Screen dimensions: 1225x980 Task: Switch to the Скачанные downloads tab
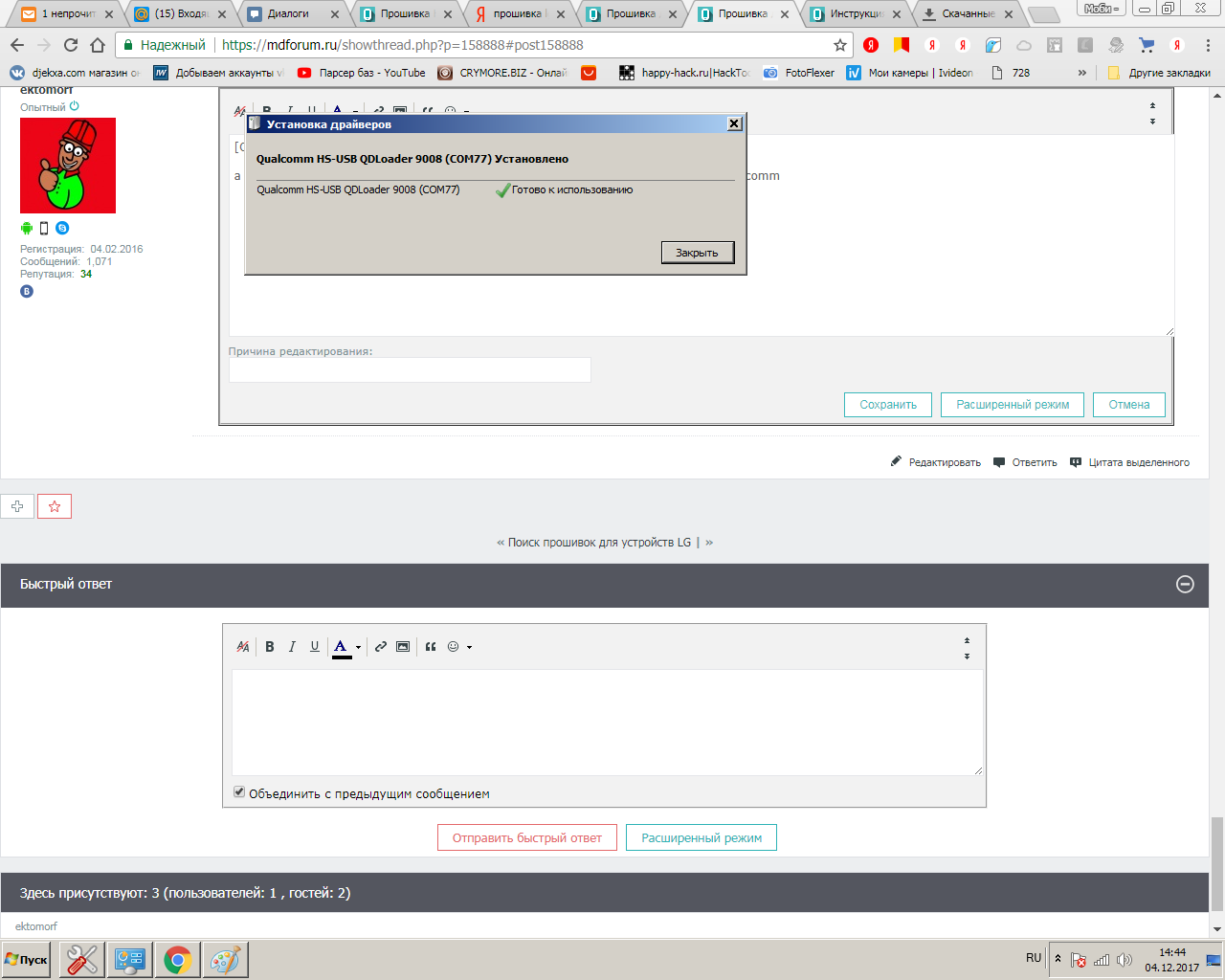(x=969, y=14)
